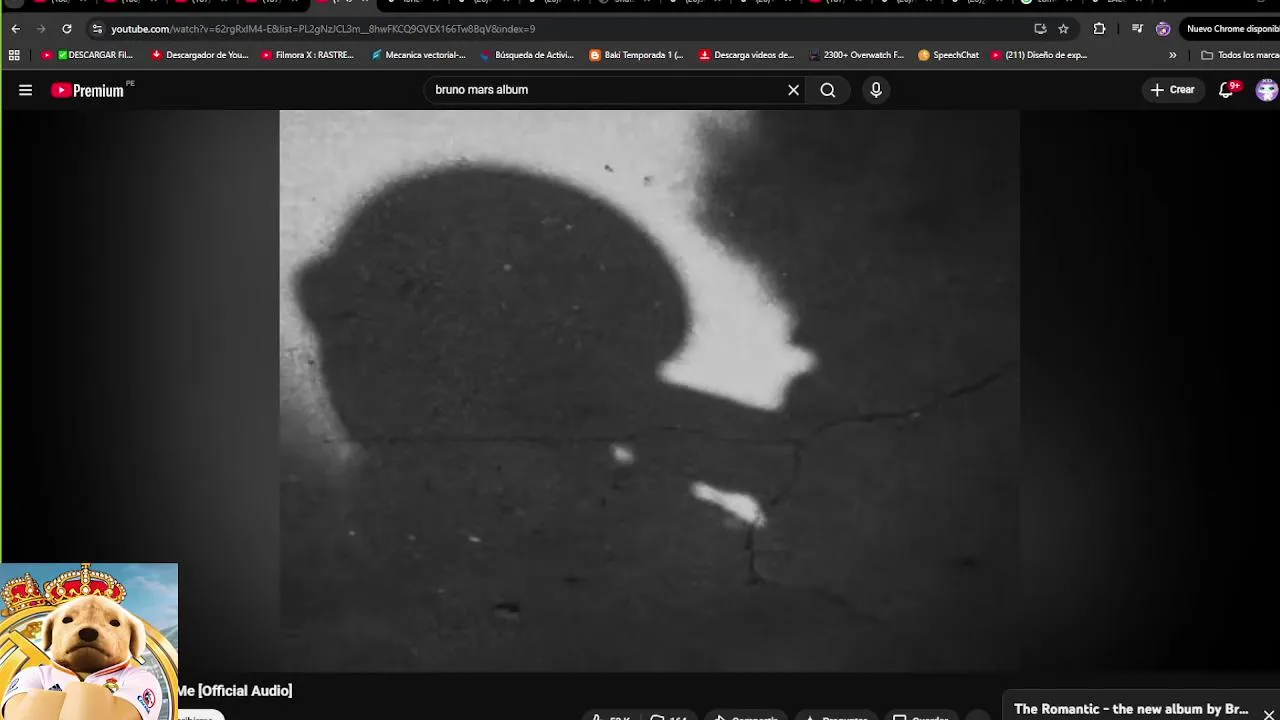The image size is (1280, 720).
Task: Open the Chrome profile avatar
Action: tap(1163, 29)
